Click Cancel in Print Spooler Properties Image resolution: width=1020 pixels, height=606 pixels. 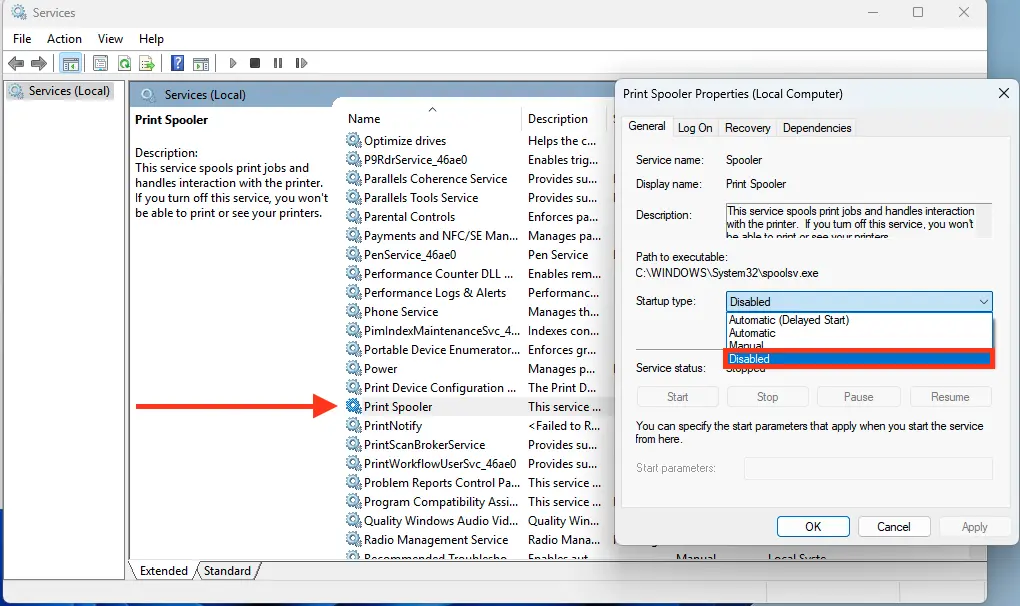[894, 527]
